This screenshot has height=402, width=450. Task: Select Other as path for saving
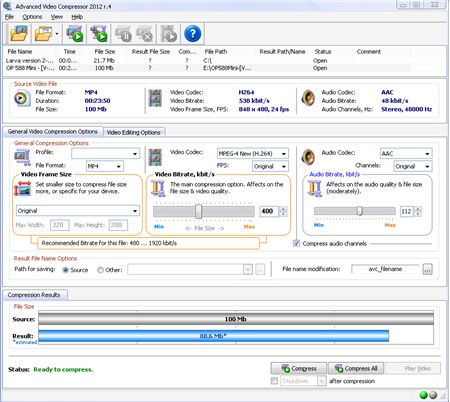point(100,270)
